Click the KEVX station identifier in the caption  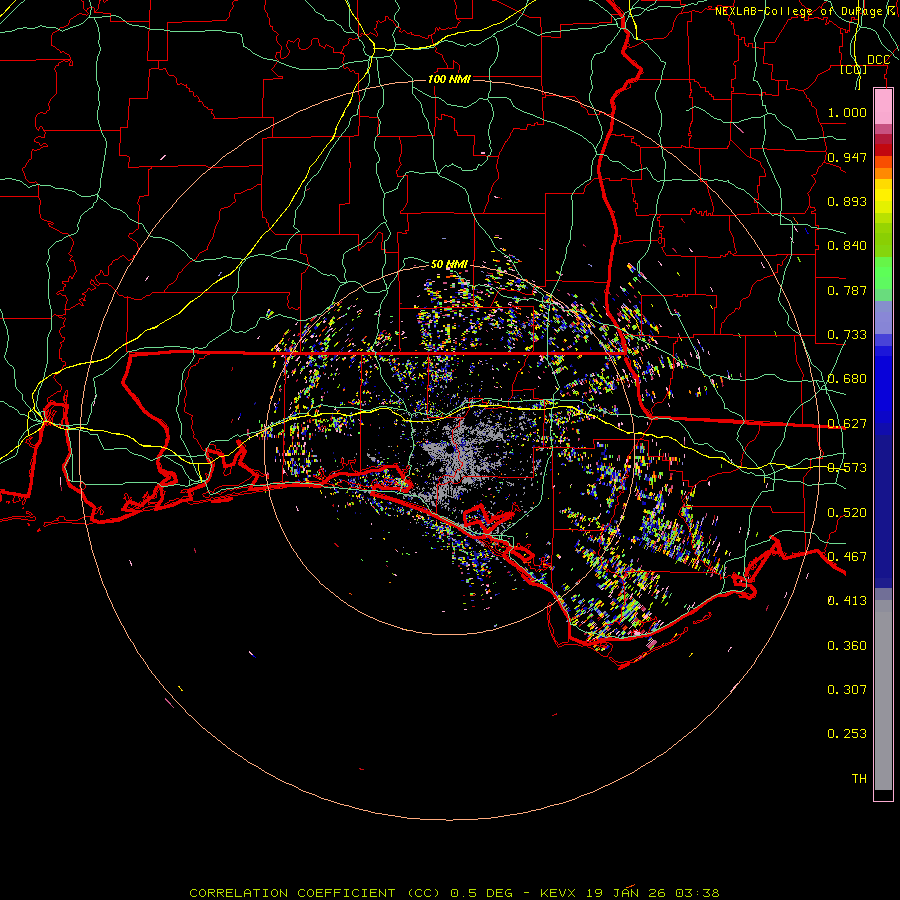[559, 893]
